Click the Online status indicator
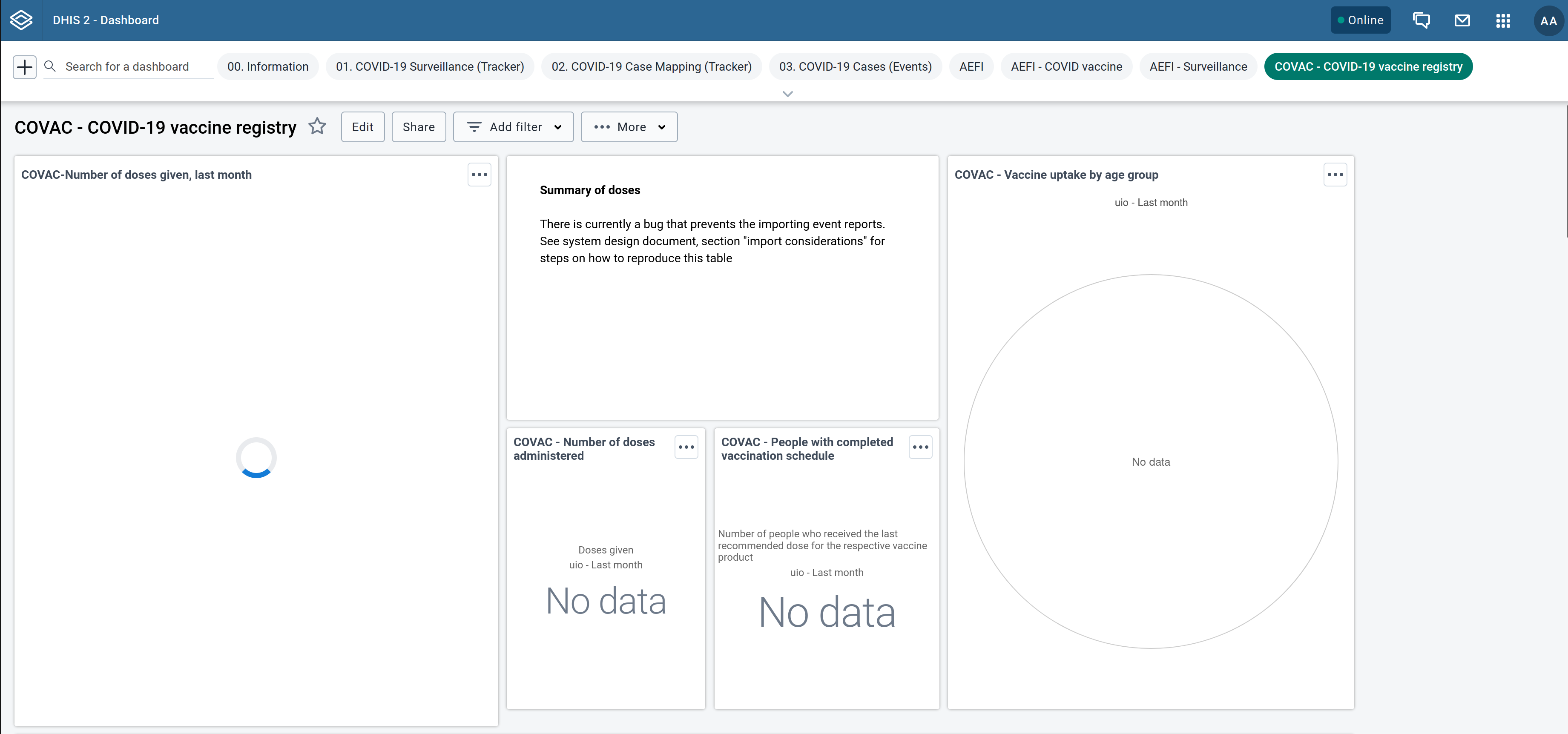1568x734 pixels. (1361, 20)
